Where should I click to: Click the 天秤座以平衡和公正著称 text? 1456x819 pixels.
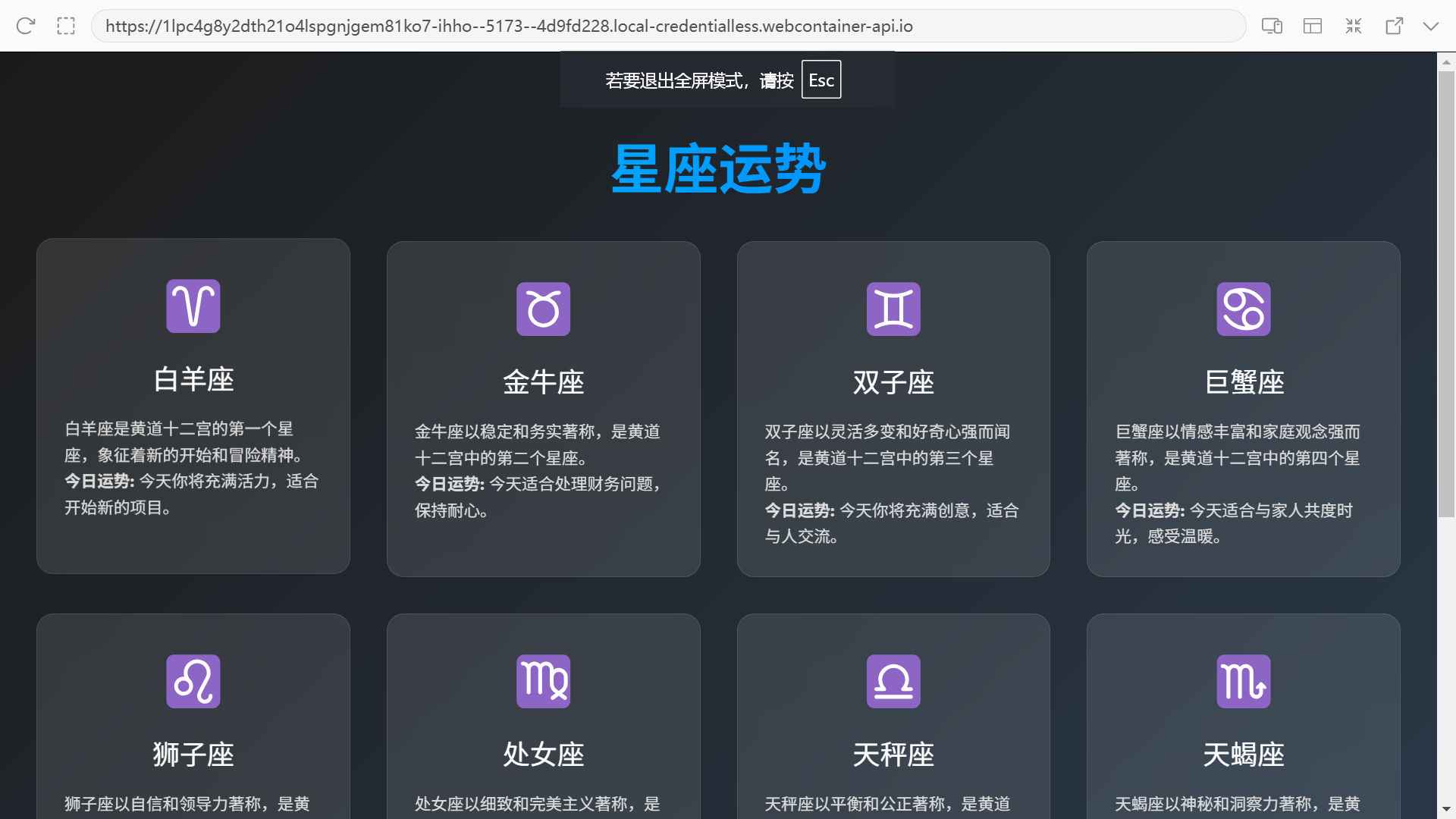pos(887,804)
